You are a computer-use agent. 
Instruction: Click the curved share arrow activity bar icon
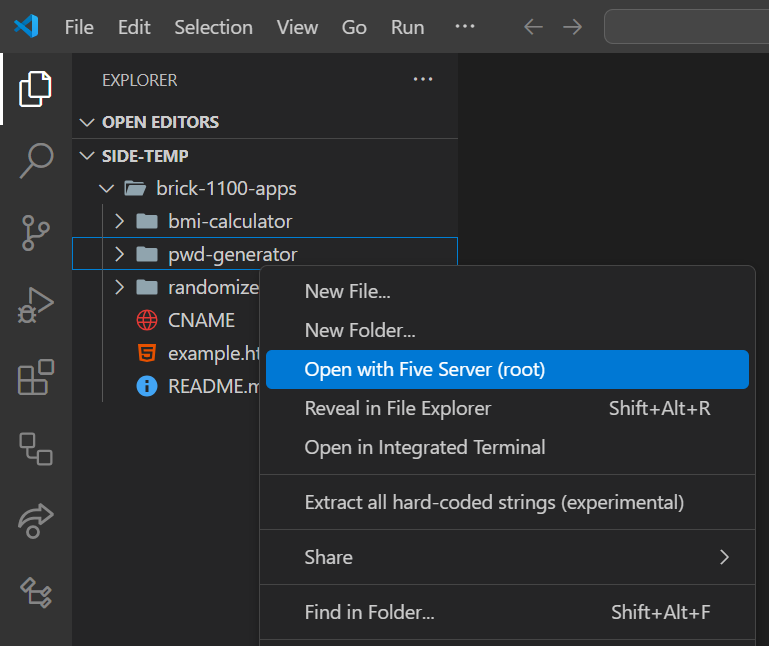36,520
